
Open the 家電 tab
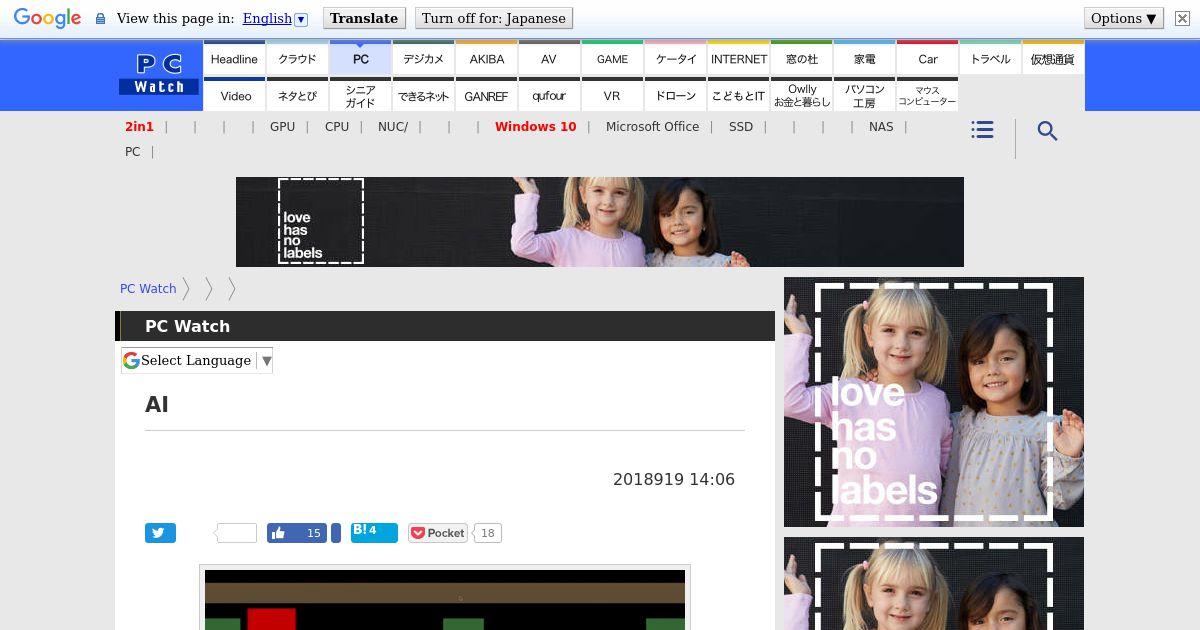coord(864,59)
